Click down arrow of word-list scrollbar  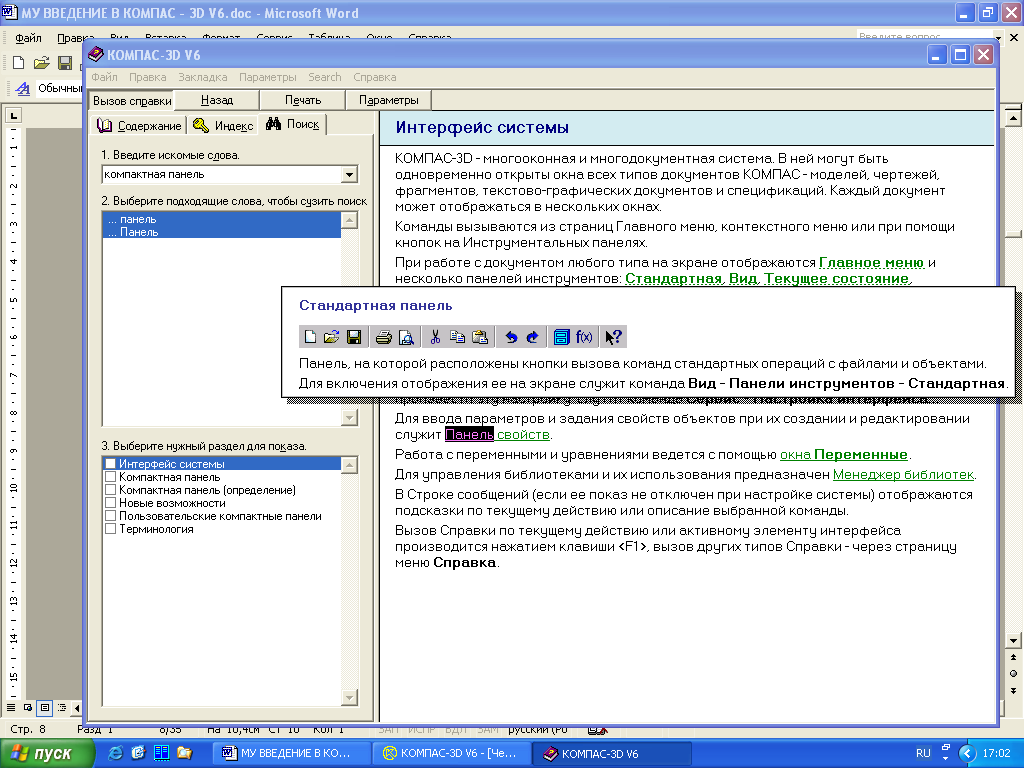pyautogui.click(x=349, y=417)
